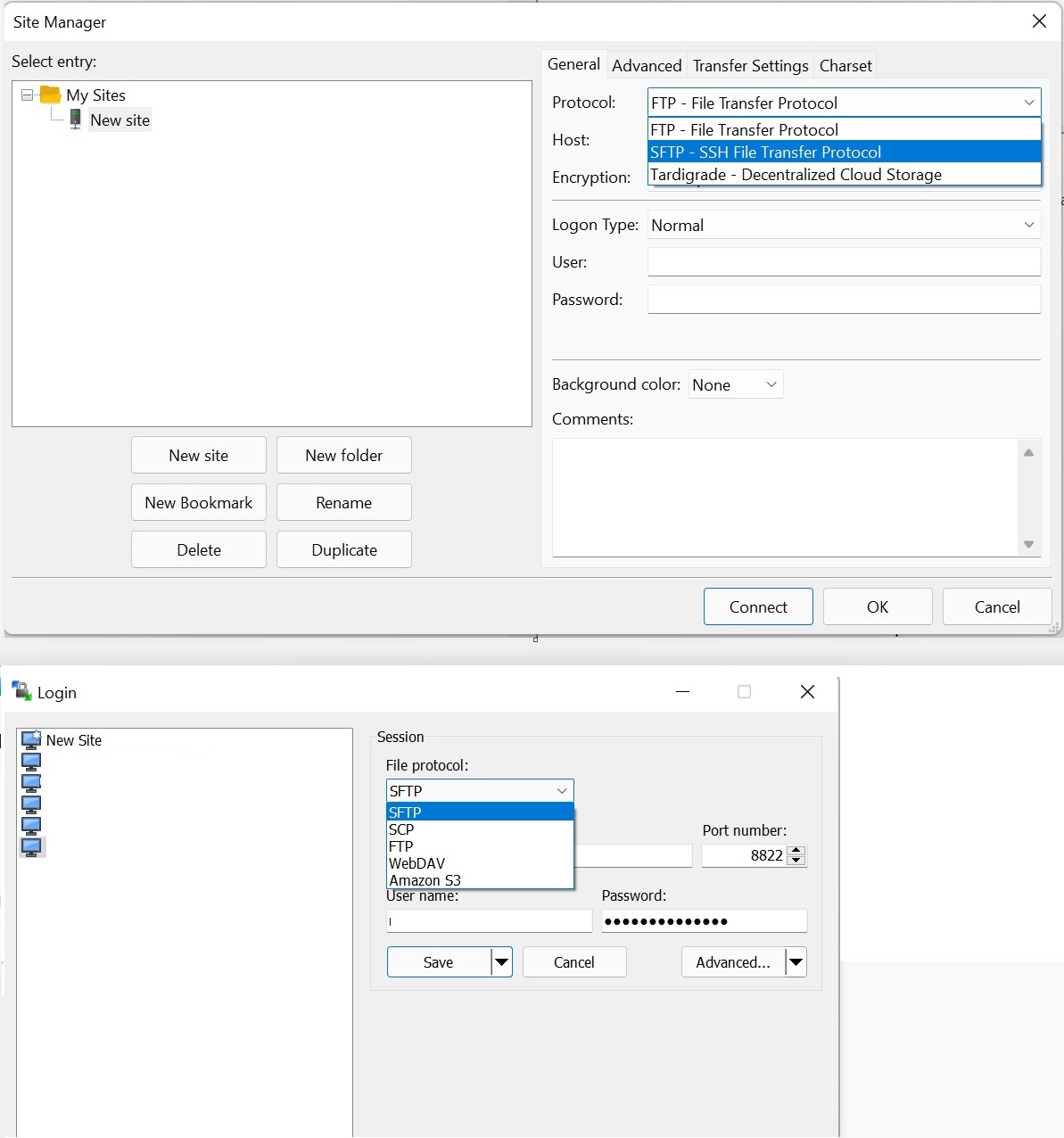Click inside the Comments text area
The width and height of the screenshot is (1064, 1138).
pyautogui.click(x=785, y=497)
